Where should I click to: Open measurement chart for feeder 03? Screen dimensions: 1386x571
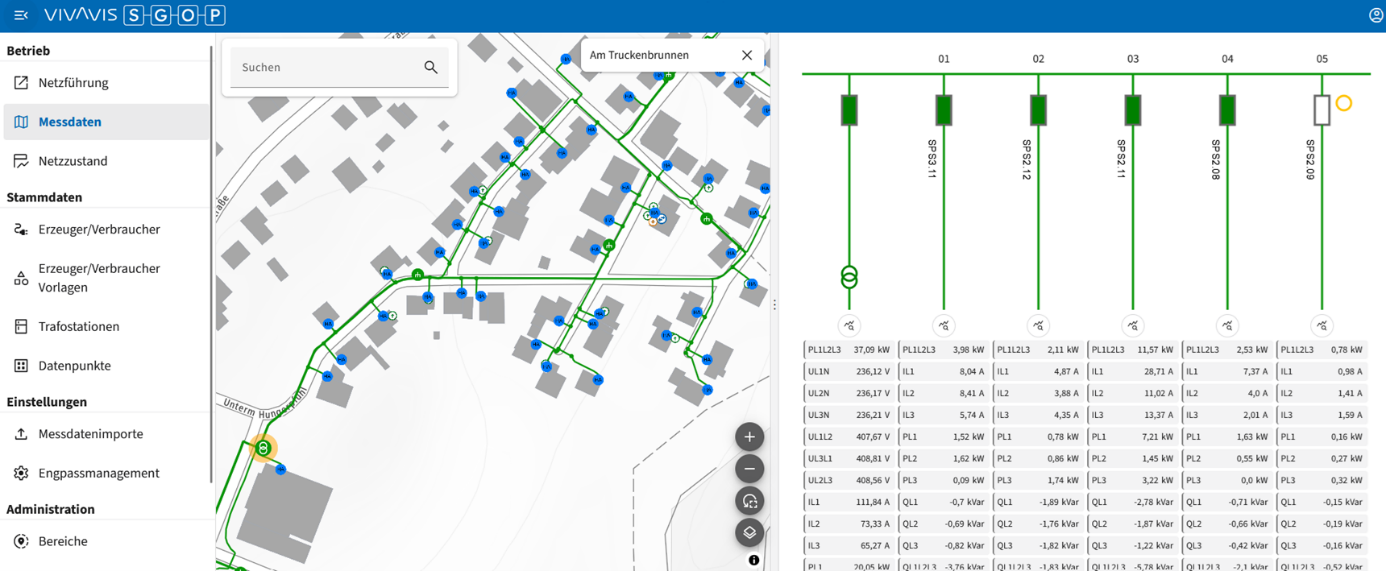[1133, 325]
